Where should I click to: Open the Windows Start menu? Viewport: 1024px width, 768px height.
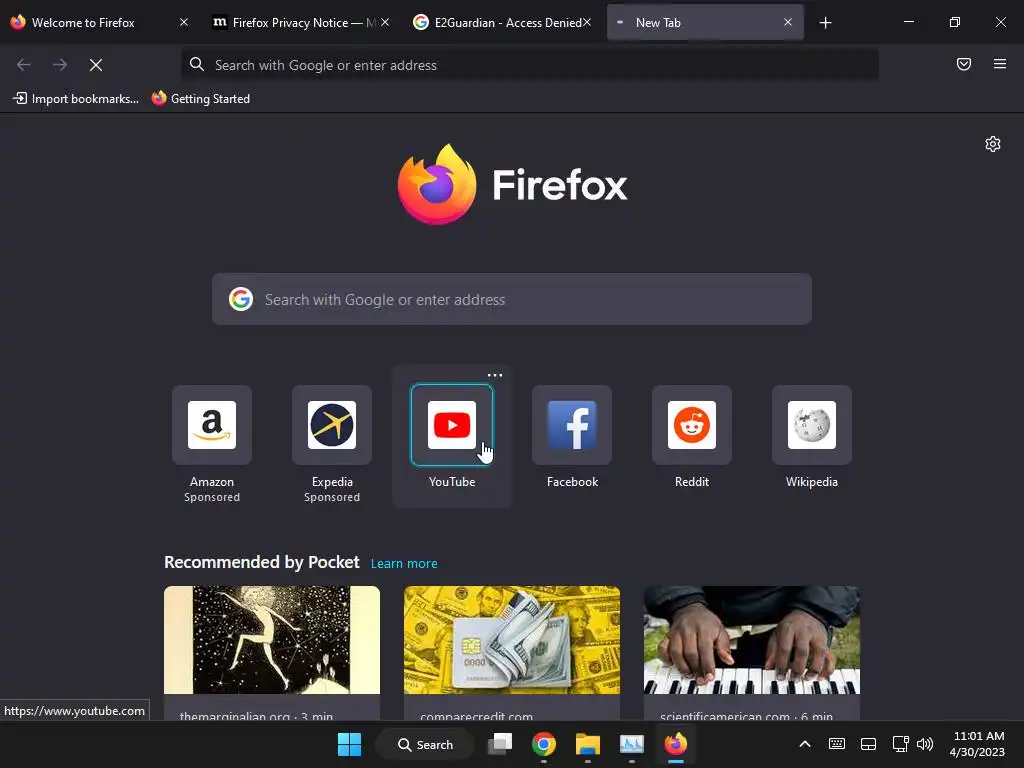pyautogui.click(x=349, y=744)
